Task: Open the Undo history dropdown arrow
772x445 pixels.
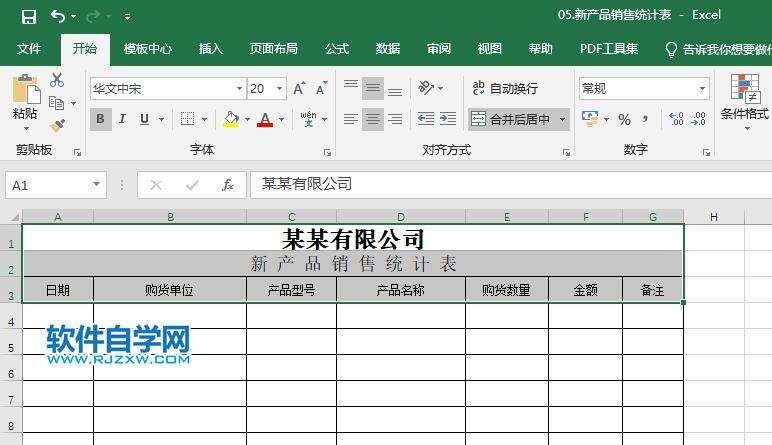Action: [x=73, y=17]
